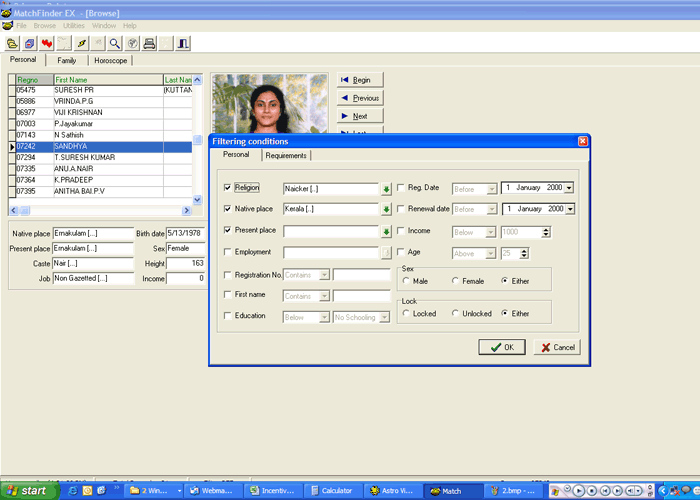Open the Renewal date calendar dropdown
700x500 pixels.
click(x=570, y=209)
